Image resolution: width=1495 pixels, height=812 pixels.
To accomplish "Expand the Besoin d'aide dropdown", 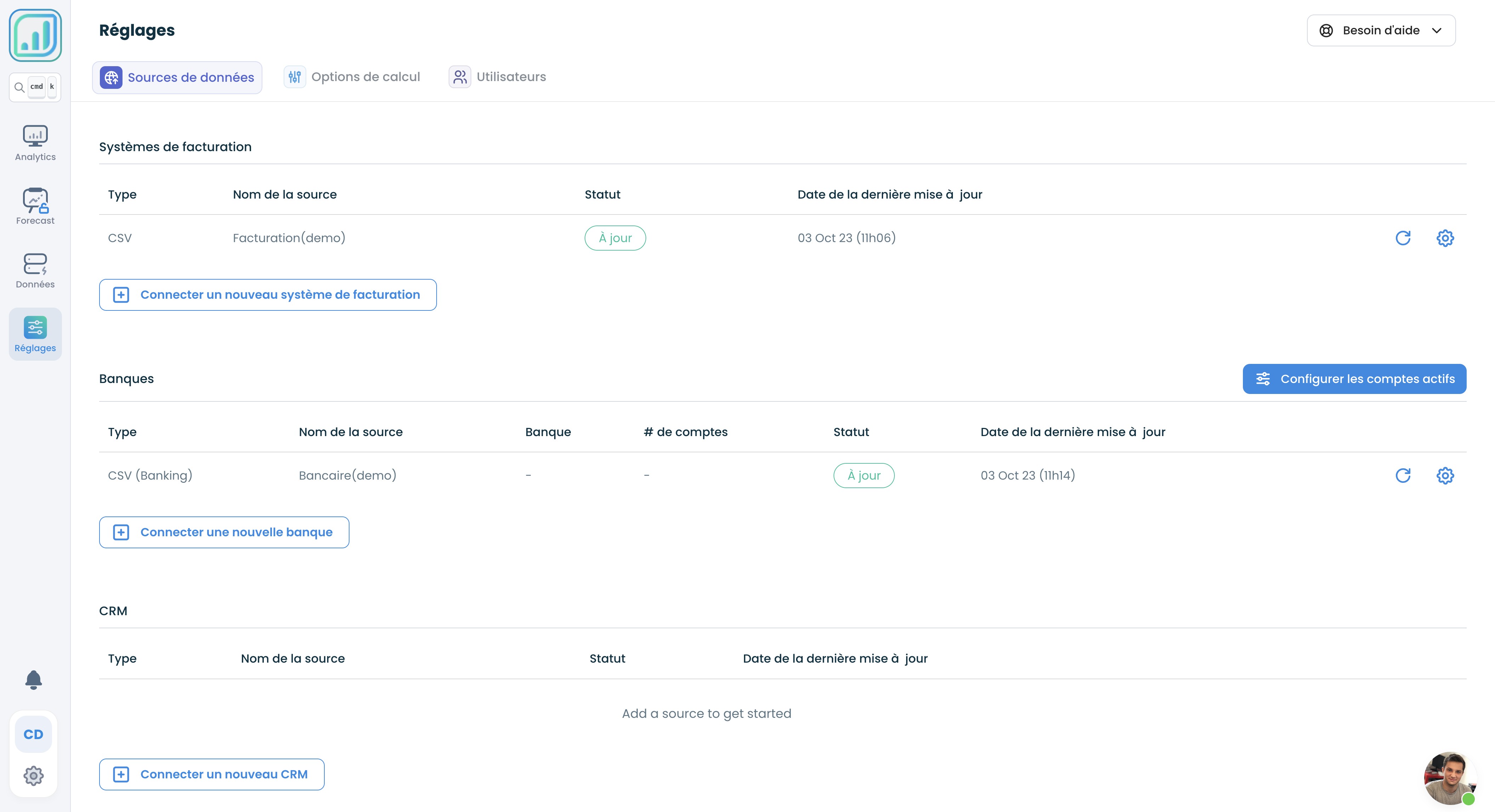I will (x=1381, y=30).
